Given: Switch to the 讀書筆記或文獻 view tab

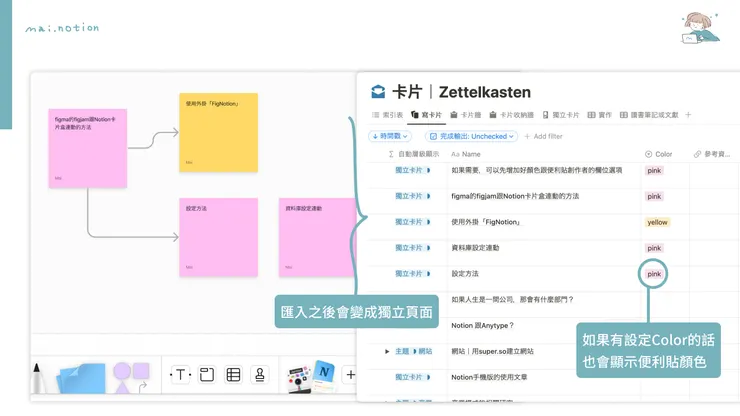Looking at the screenshot, I should [x=649, y=115].
